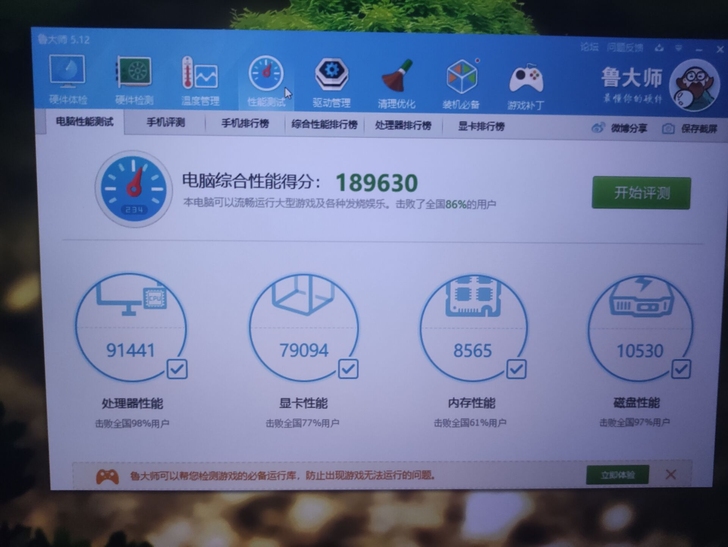
Task: Switch to the 处理器排行榜 tab
Action: 403,125
